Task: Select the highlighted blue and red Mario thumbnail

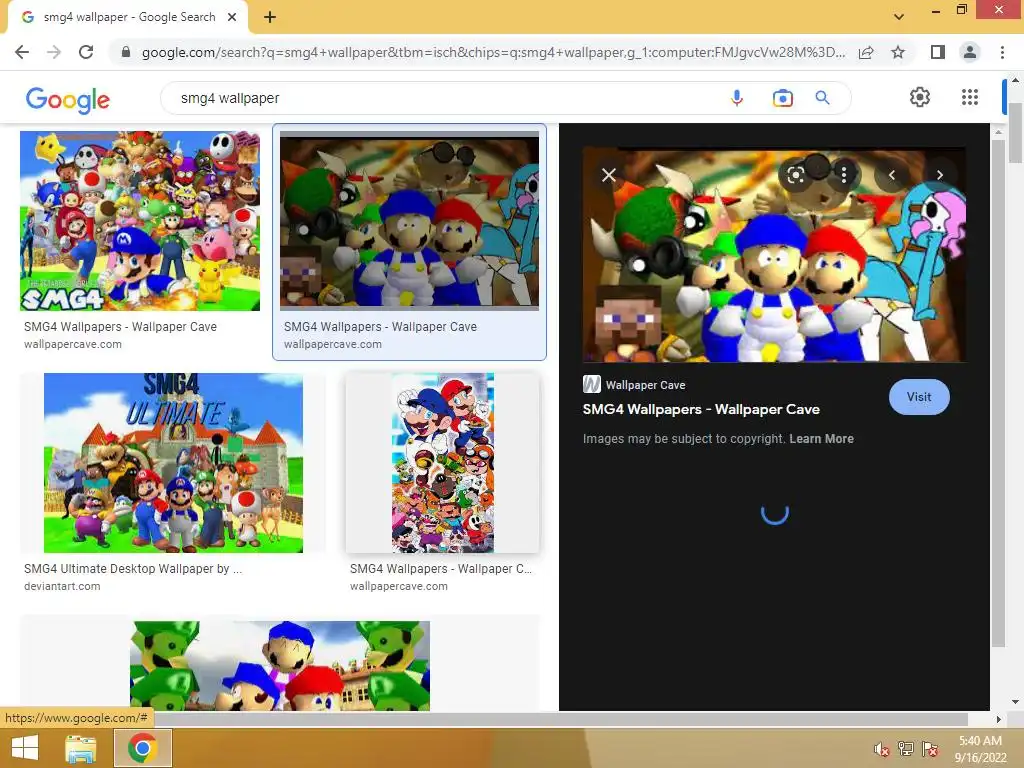Action: coord(409,221)
